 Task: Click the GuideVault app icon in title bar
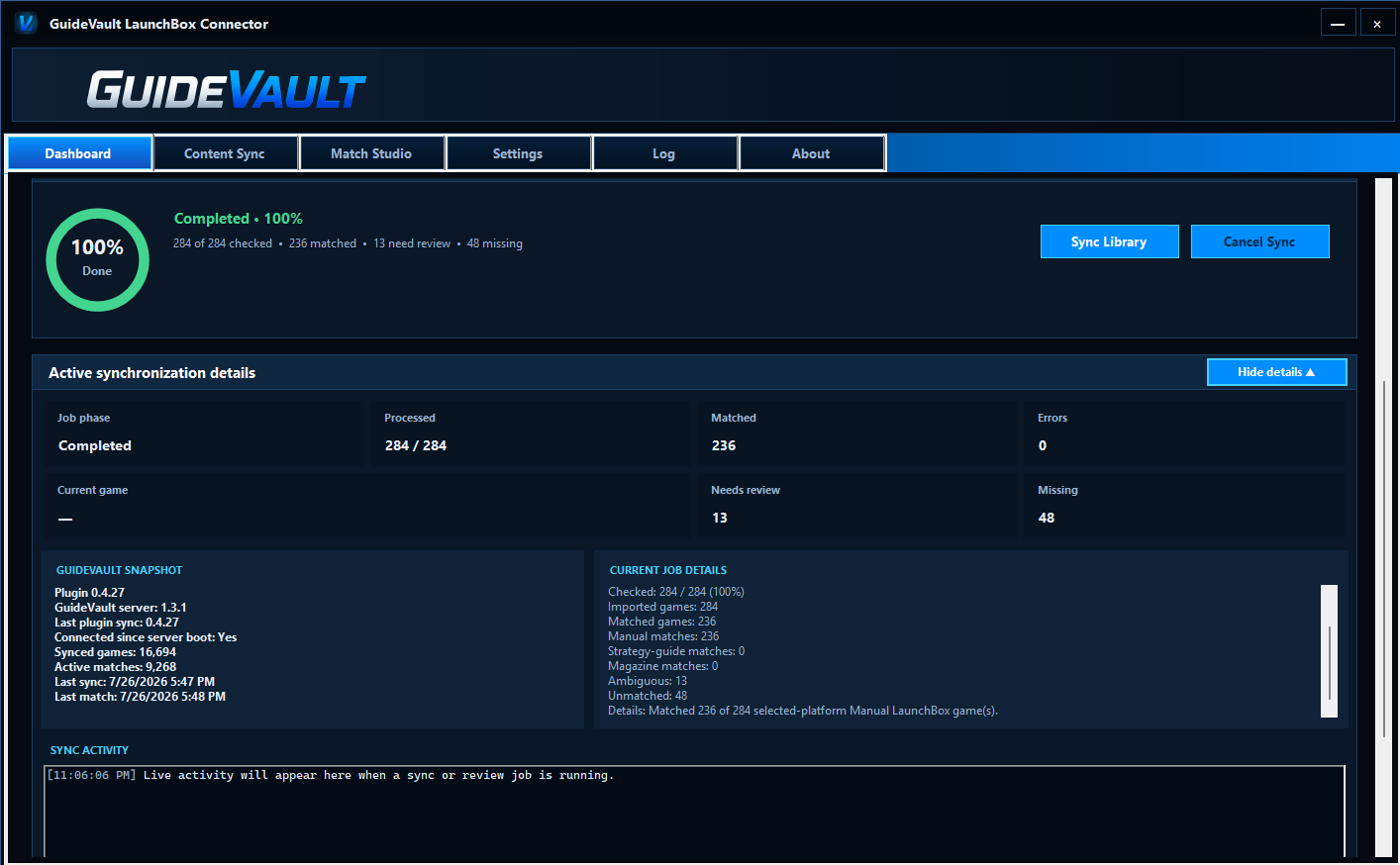(26, 23)
